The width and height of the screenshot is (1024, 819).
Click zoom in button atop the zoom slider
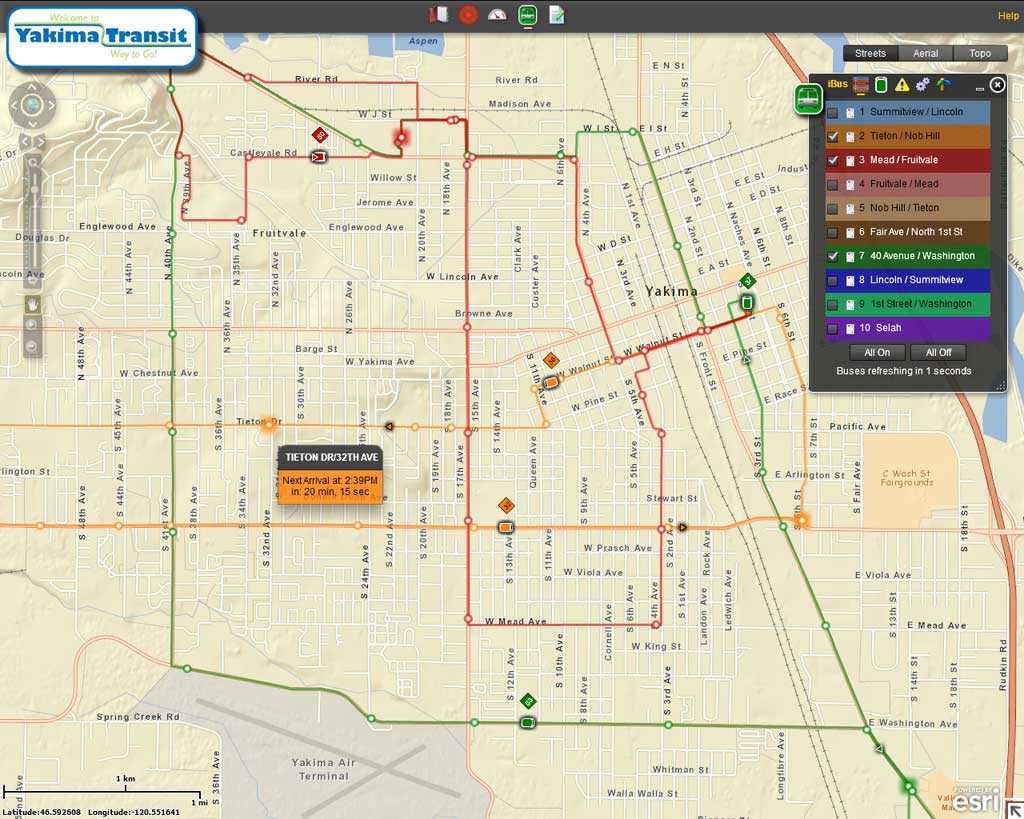pos(32,162)
